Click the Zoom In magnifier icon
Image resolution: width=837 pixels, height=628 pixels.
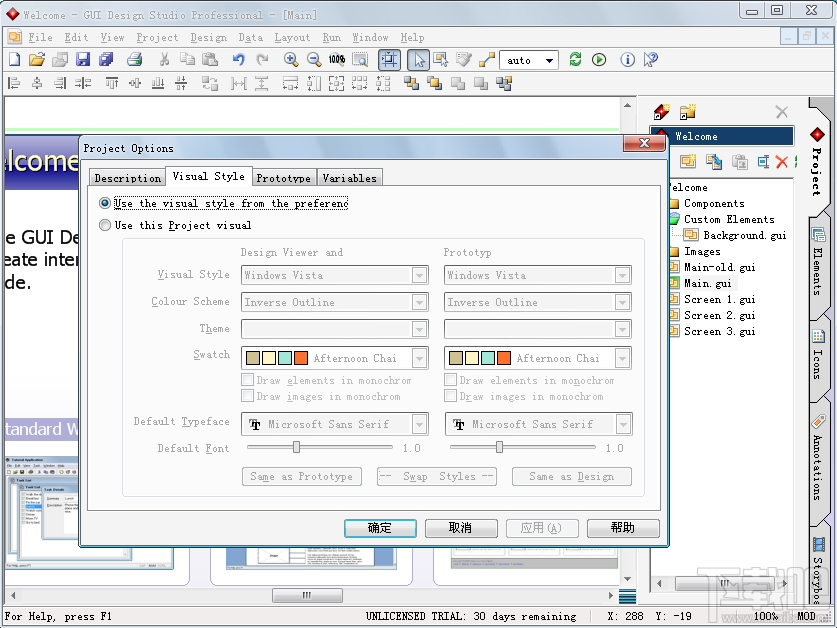(x=291, y=60)
